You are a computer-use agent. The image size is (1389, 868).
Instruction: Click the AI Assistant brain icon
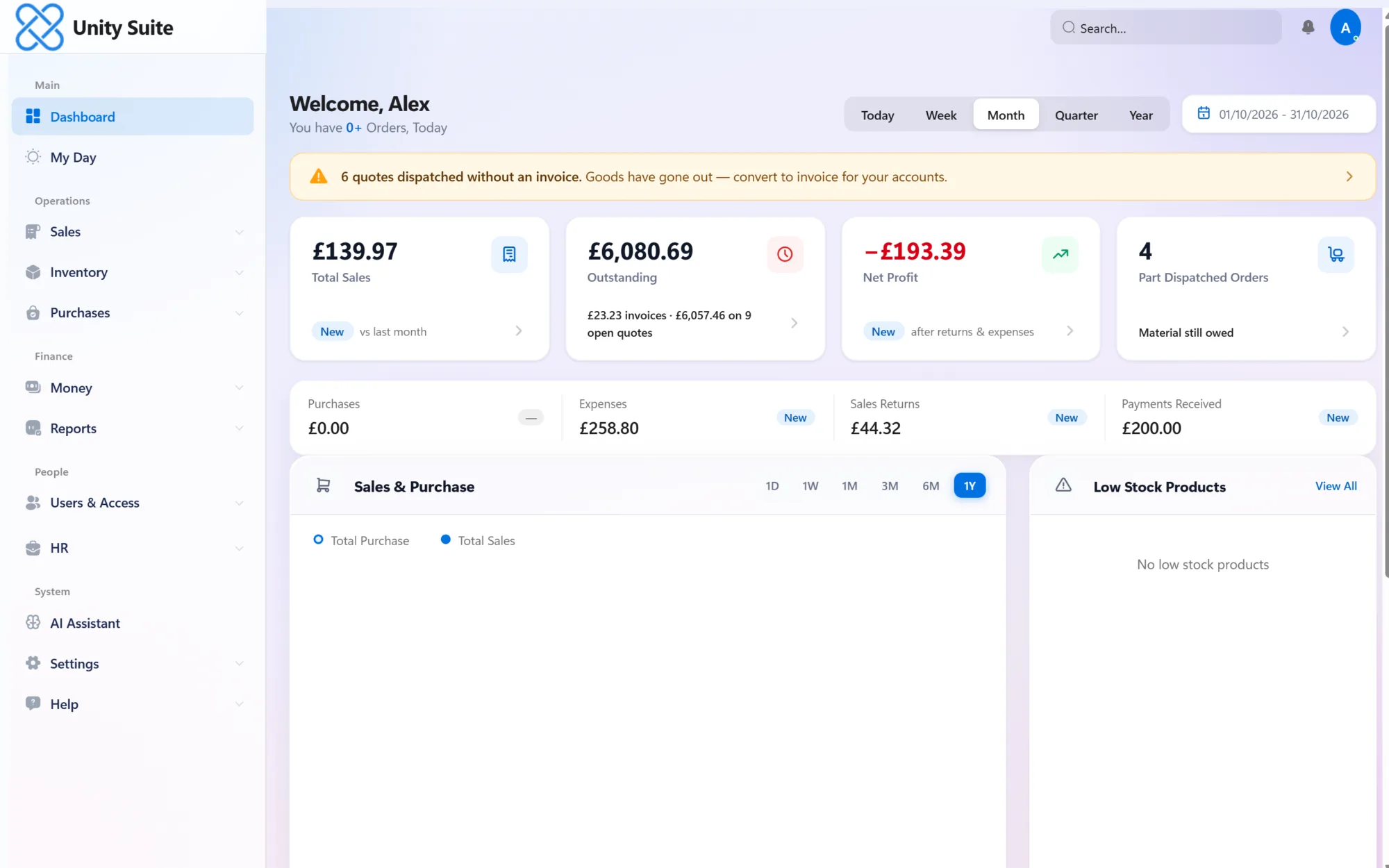(x=33, y=623)
